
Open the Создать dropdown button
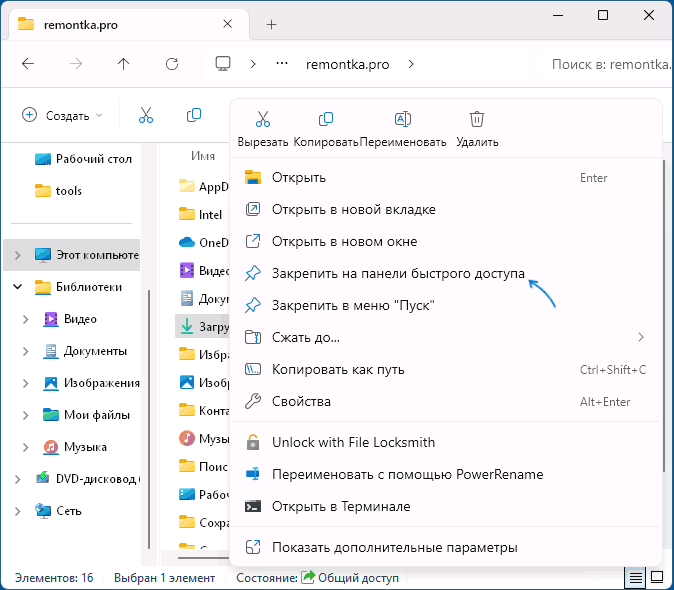click(x=62, y=116)
